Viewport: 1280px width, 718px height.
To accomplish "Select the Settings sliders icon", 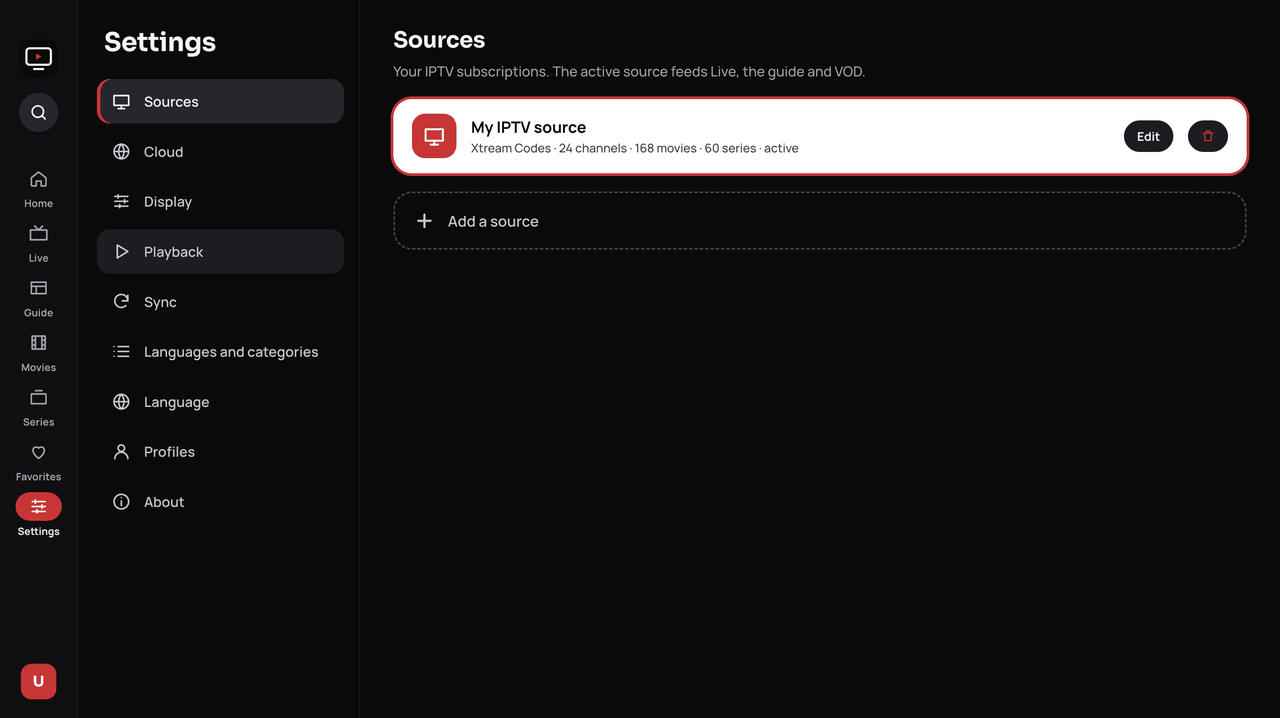I will click(x=38, y=507).
